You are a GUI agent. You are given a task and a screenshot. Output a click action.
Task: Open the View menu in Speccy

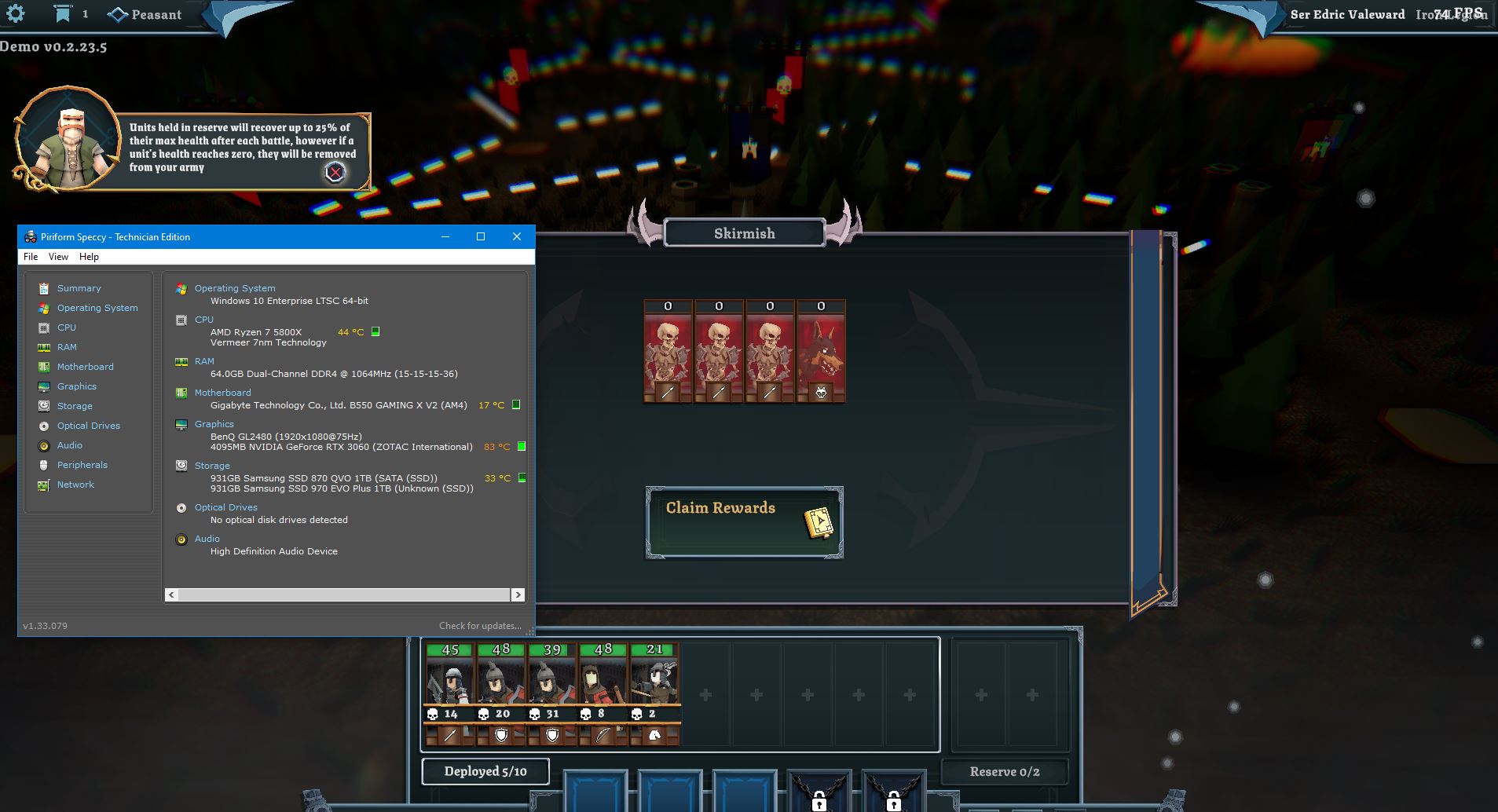(58, 257)
